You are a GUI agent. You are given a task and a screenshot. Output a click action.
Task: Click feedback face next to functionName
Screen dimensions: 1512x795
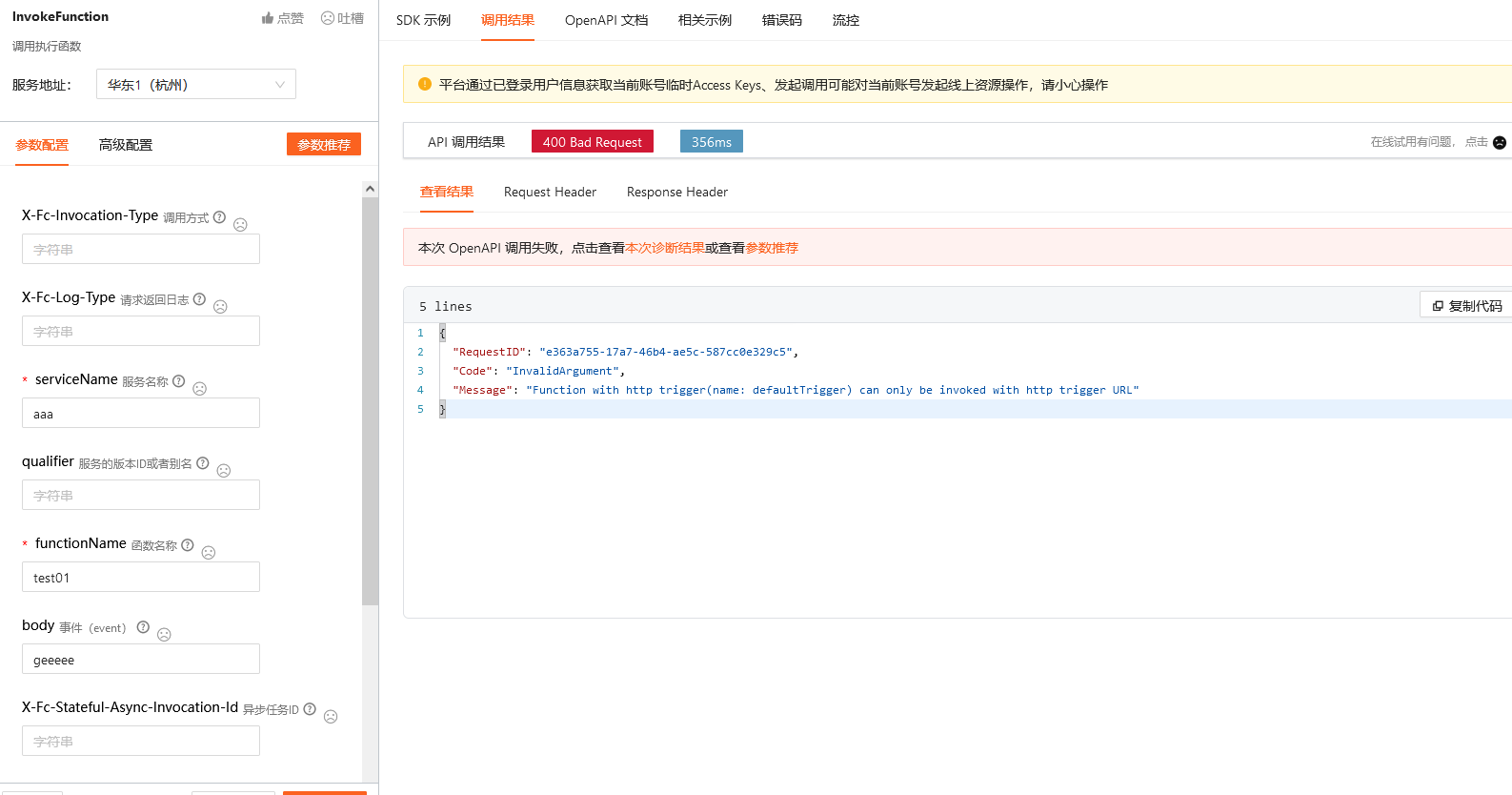point(209,553)
